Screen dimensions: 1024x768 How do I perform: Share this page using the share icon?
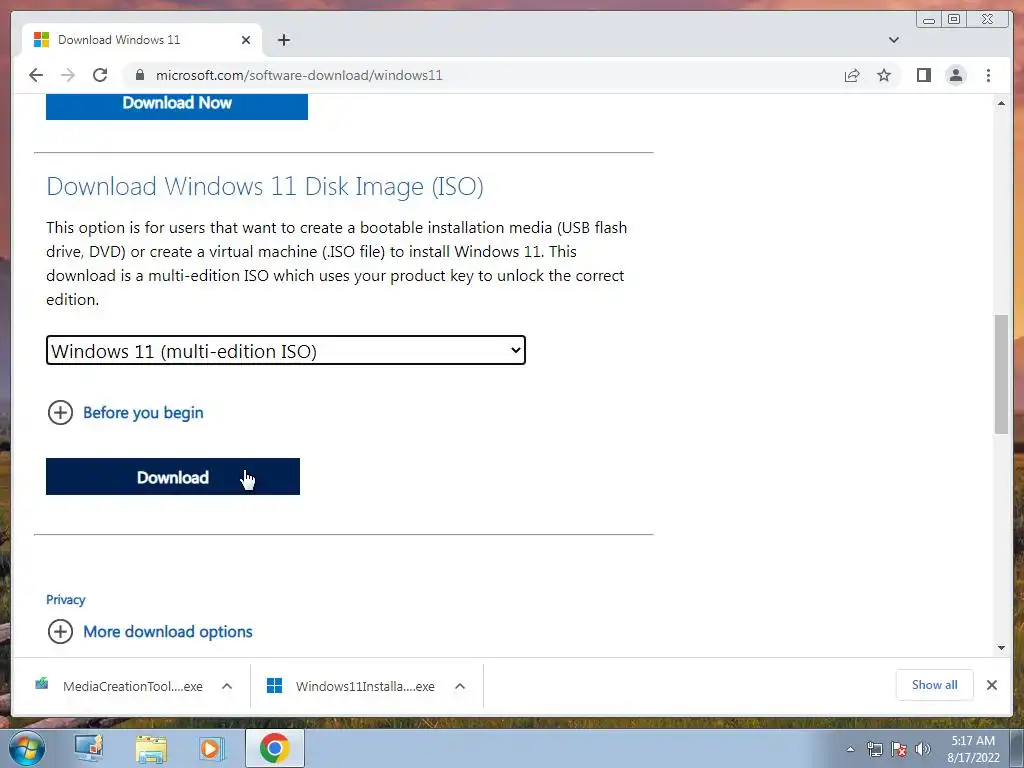852,75
